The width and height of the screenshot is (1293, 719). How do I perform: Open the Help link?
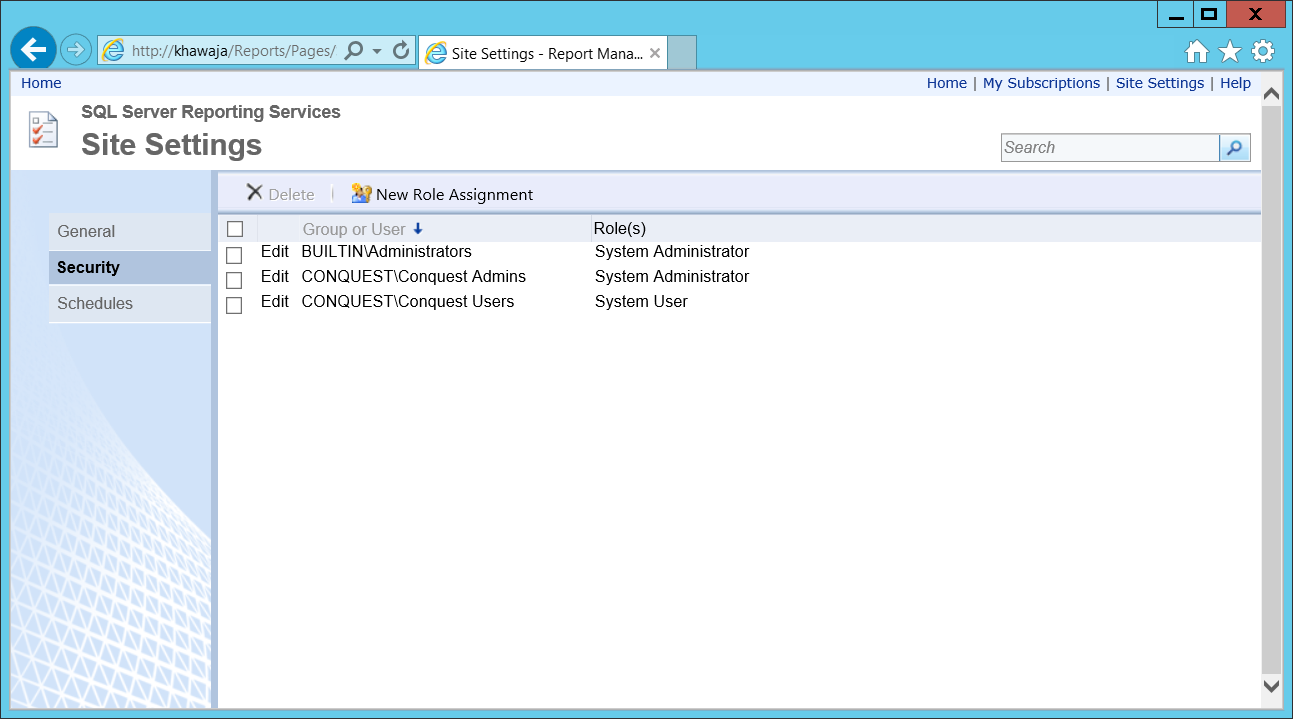click(1235, 83)
